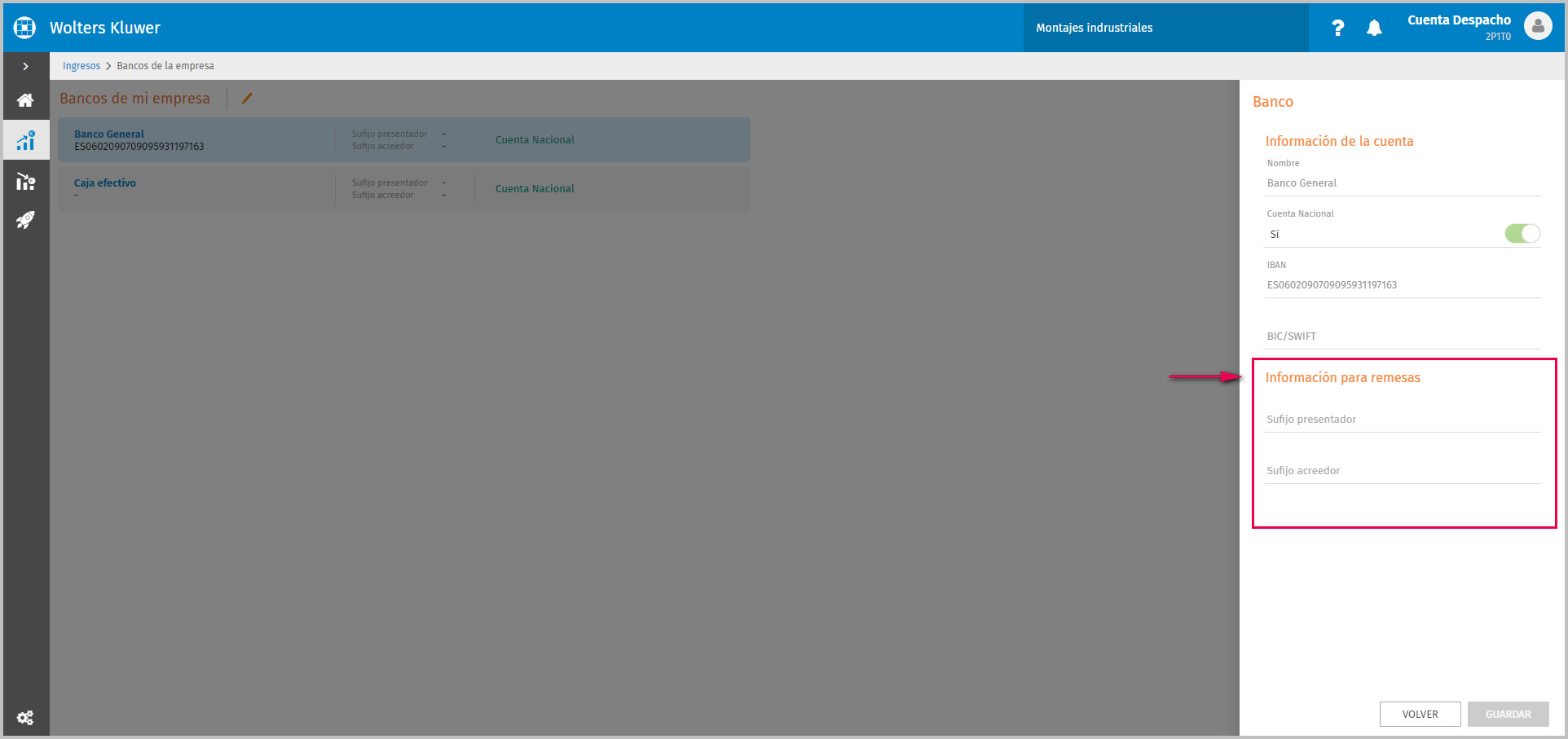Focus the BIC/SWIFT input field
This screenshot has height=739, width=1568.
point(1403,337)
